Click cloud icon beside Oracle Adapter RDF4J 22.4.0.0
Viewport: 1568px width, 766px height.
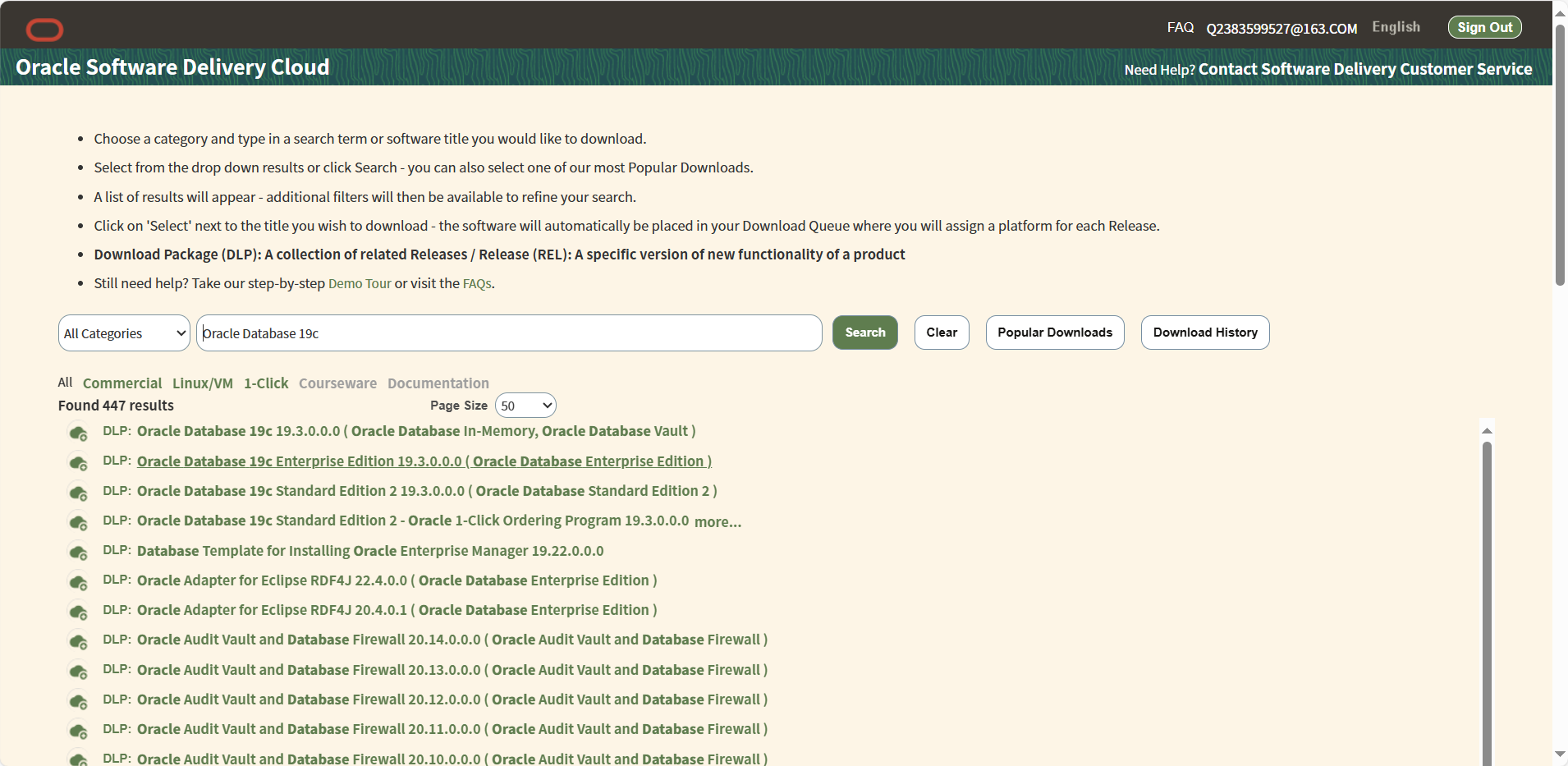78,581
